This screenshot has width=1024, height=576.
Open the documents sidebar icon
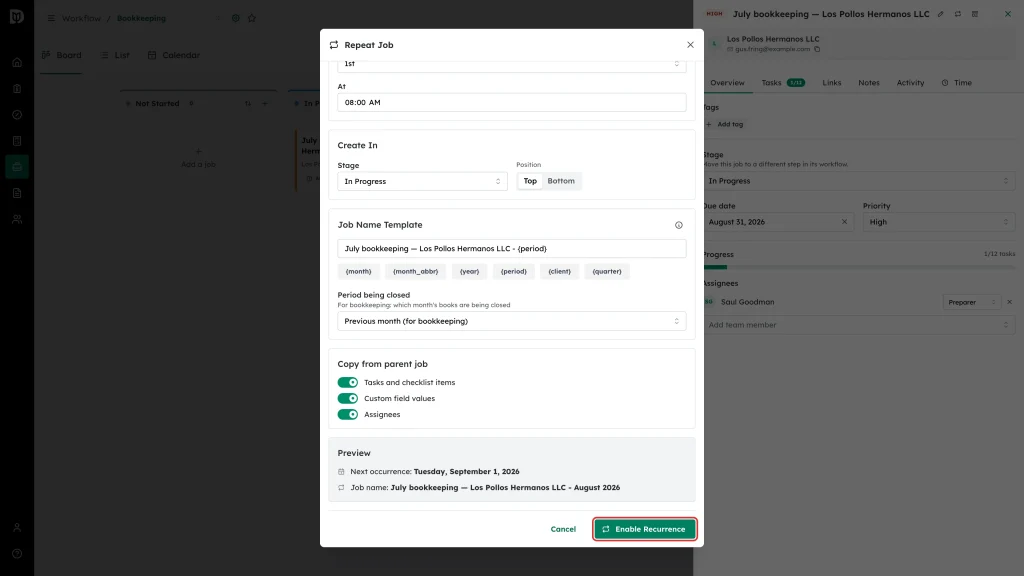coord(17,193)
